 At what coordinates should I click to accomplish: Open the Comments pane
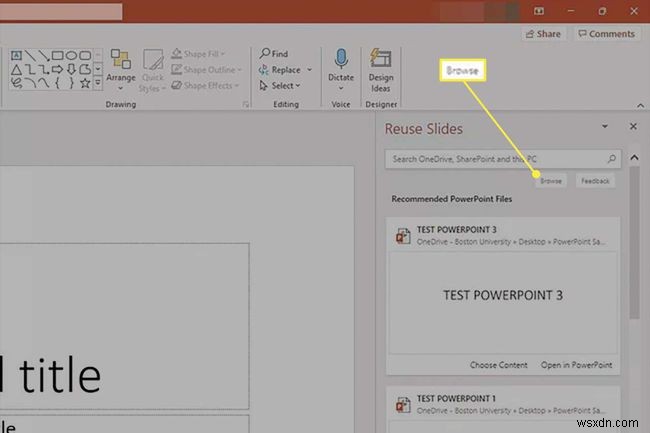(606, 34)
